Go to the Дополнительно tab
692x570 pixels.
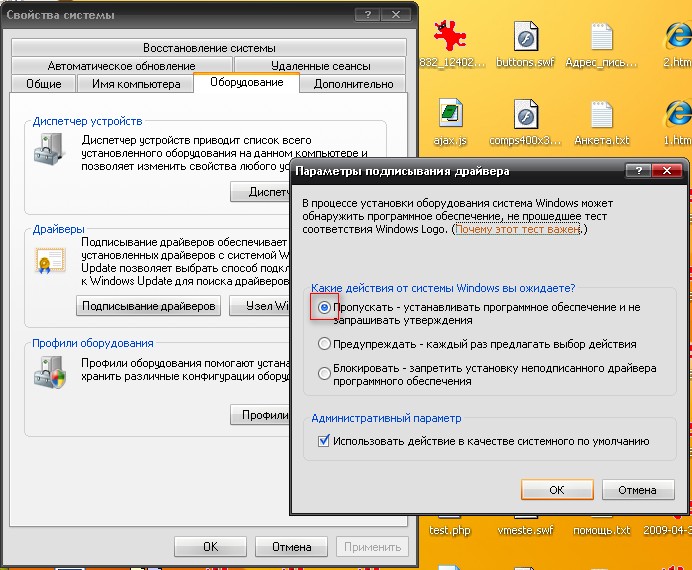353,85
